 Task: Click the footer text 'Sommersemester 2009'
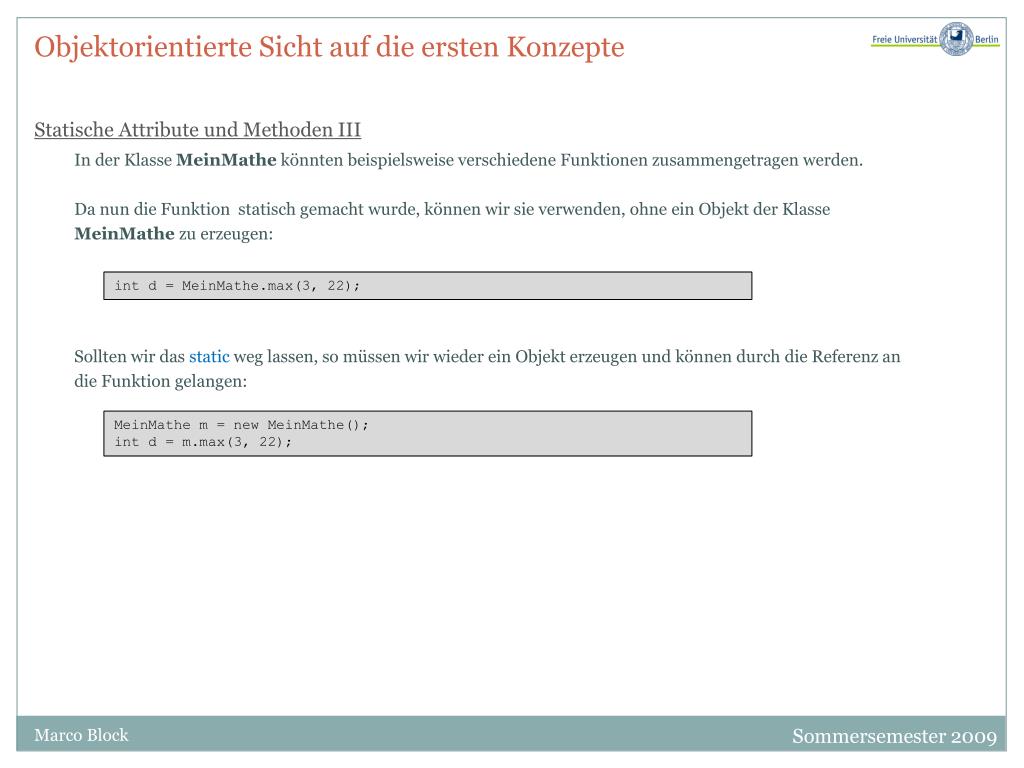click(894, 736)
